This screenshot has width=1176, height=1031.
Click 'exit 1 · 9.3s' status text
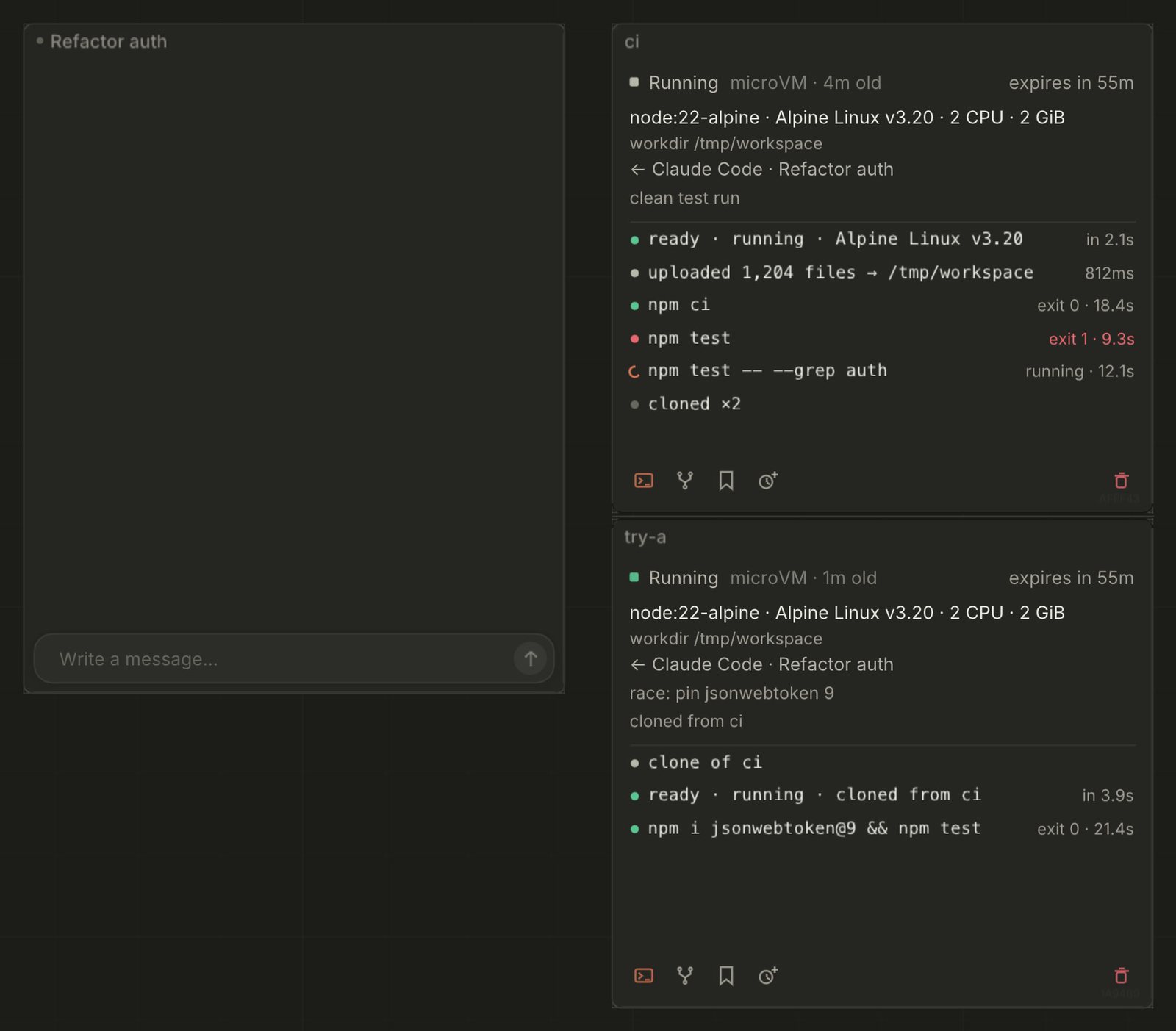click(x=1091, y=339)
